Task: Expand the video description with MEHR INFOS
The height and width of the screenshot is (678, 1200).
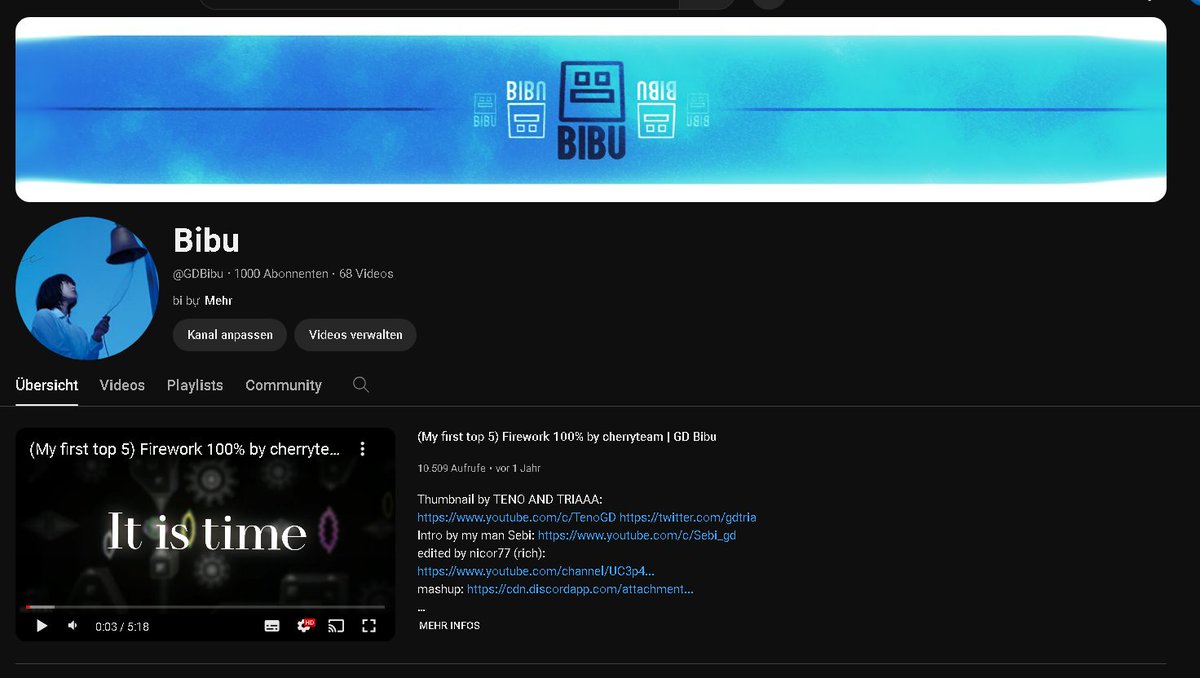Action: point(447,625)
